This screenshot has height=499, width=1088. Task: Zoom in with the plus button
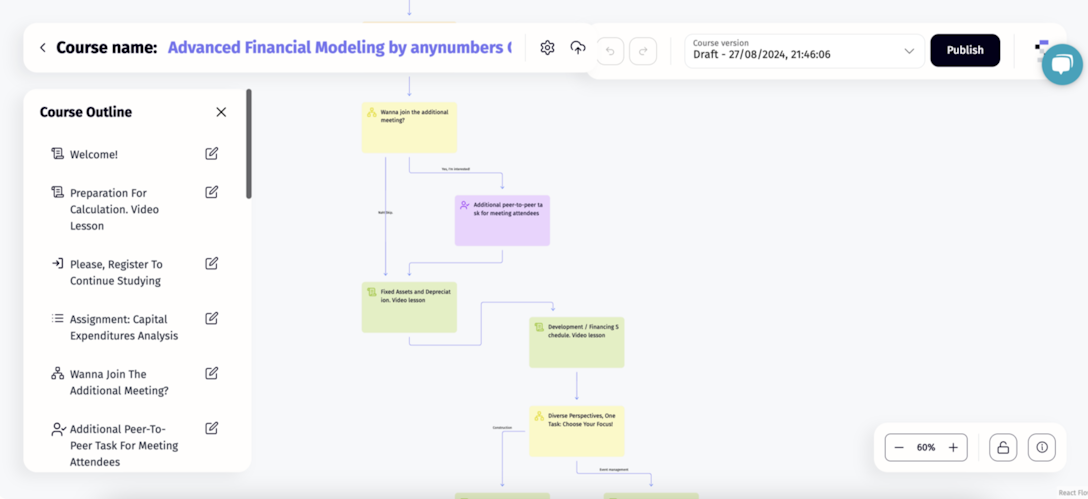(953, 447)
